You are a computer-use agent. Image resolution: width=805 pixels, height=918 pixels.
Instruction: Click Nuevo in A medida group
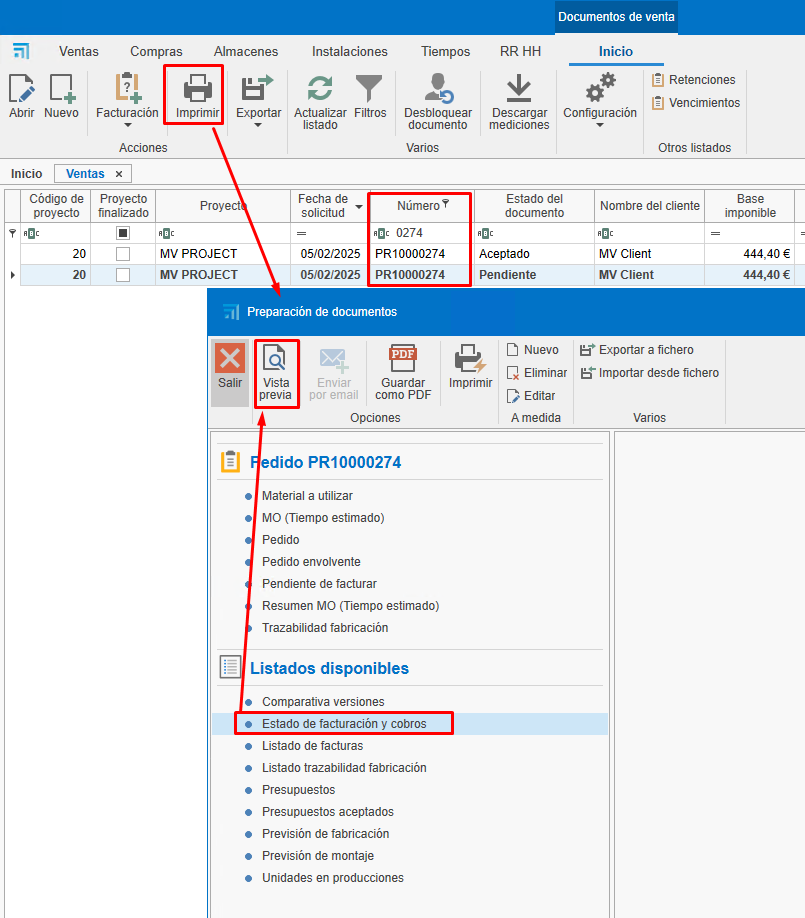[x=533, y=350]
